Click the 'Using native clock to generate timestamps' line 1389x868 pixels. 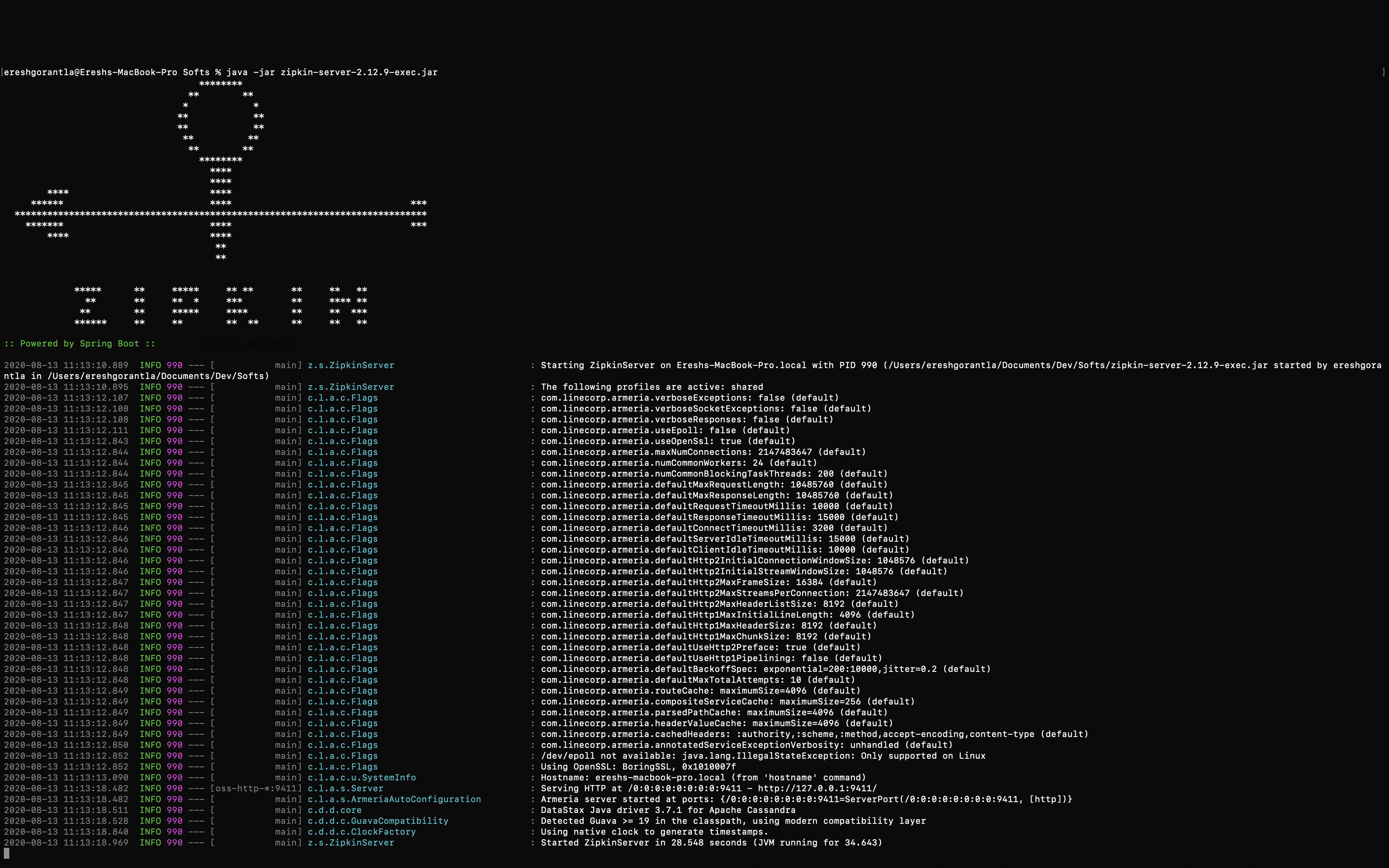point(654,832)
